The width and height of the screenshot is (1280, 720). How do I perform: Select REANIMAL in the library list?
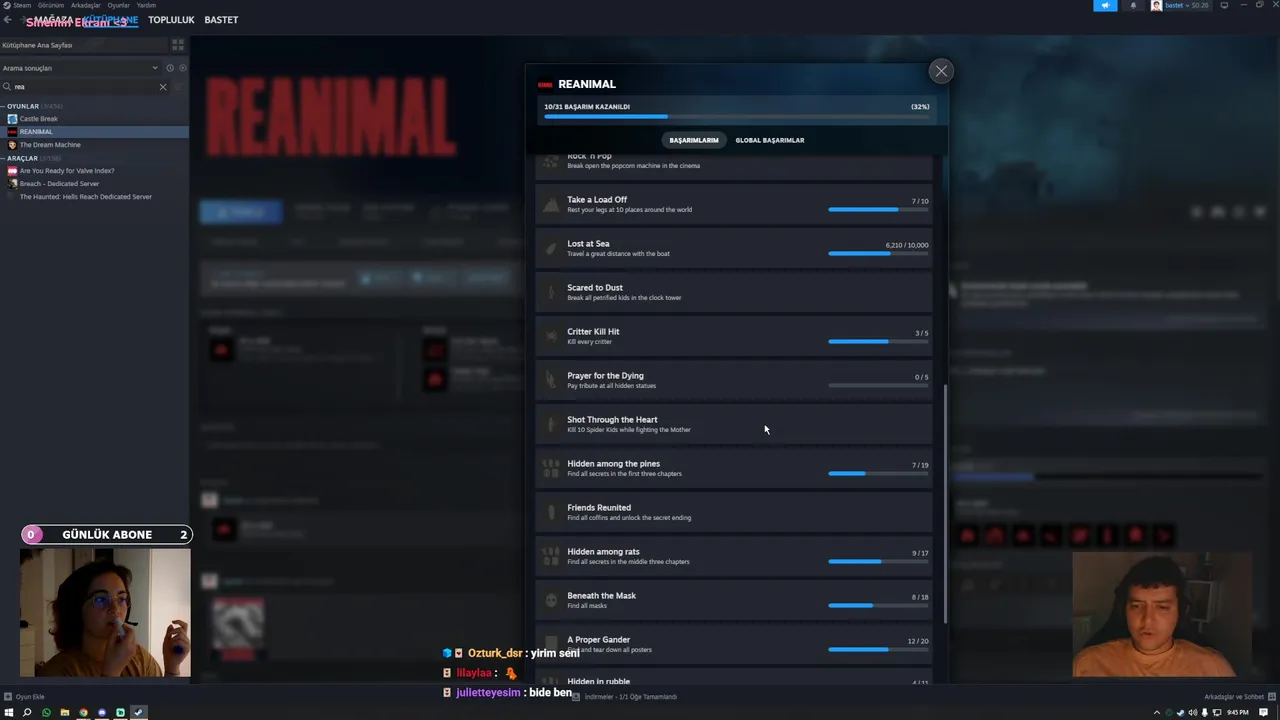[94, 132]
